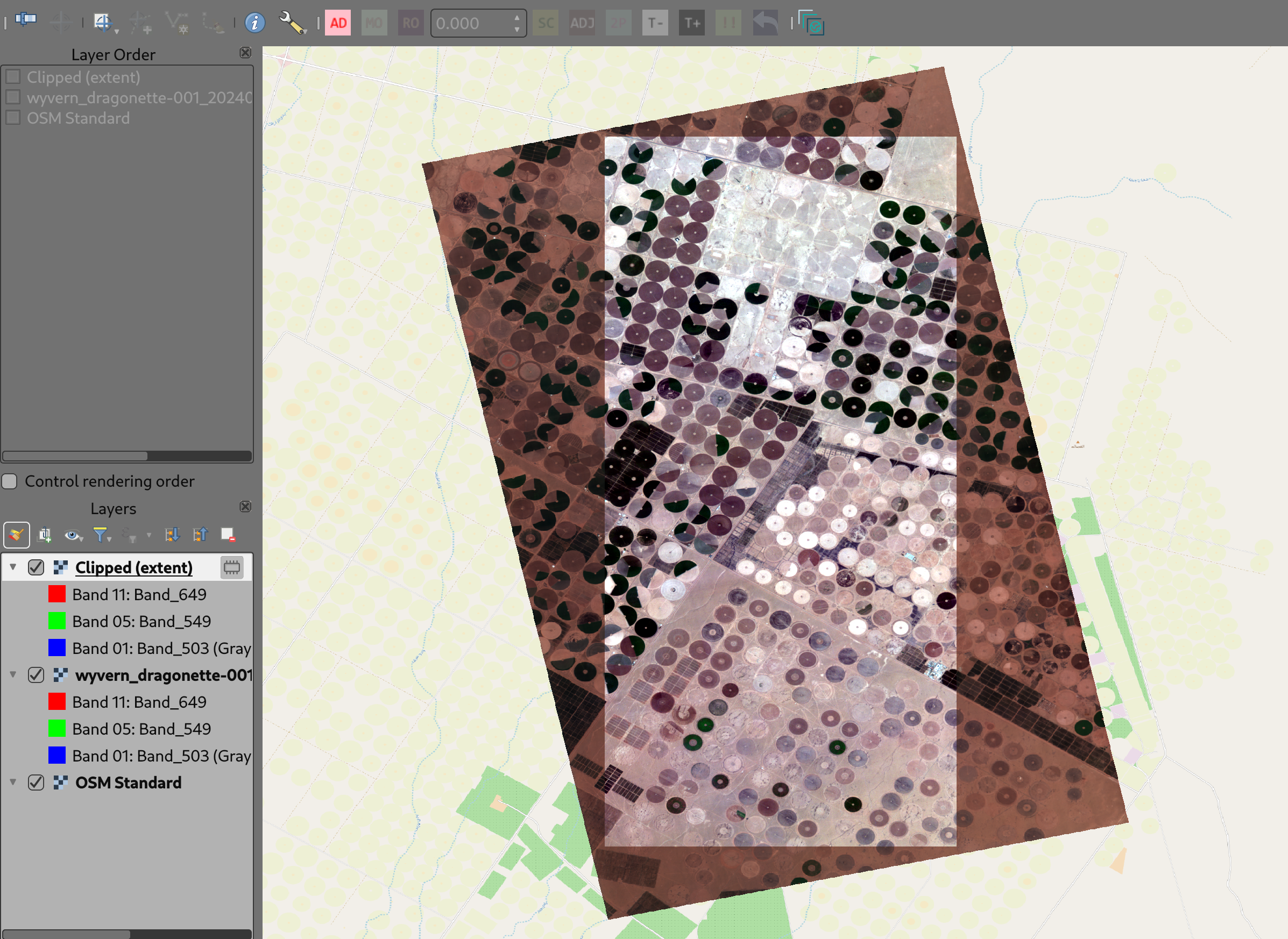Open layer styling panel brush icon
Viewport: 1288px width, 939px height.
(x=17, y=535)
